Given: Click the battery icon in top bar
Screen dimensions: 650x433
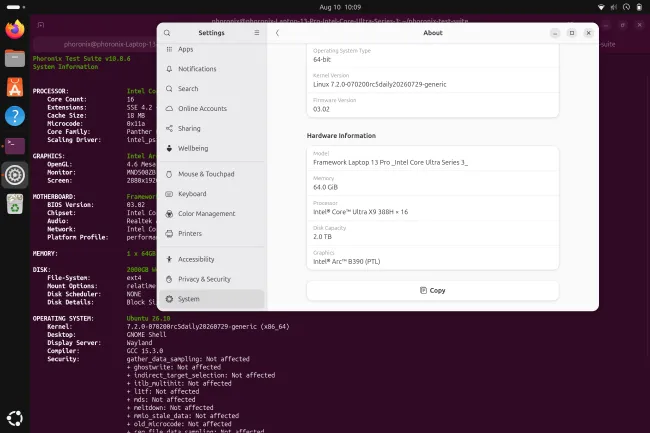Looking at the screenshot, I should point(639,7).
